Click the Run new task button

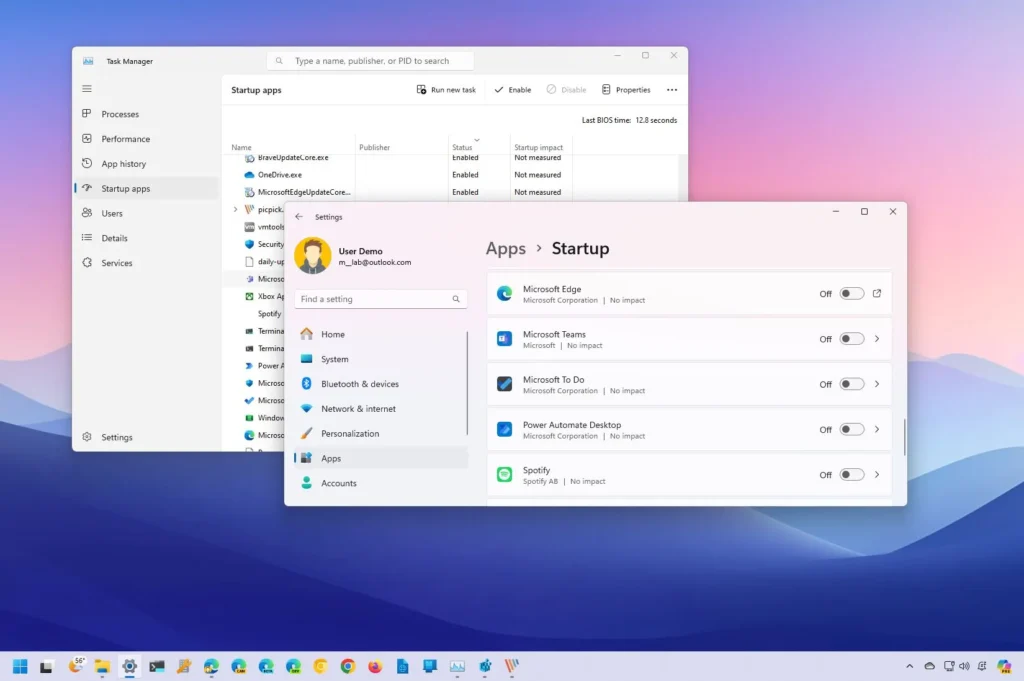point(446,89)
